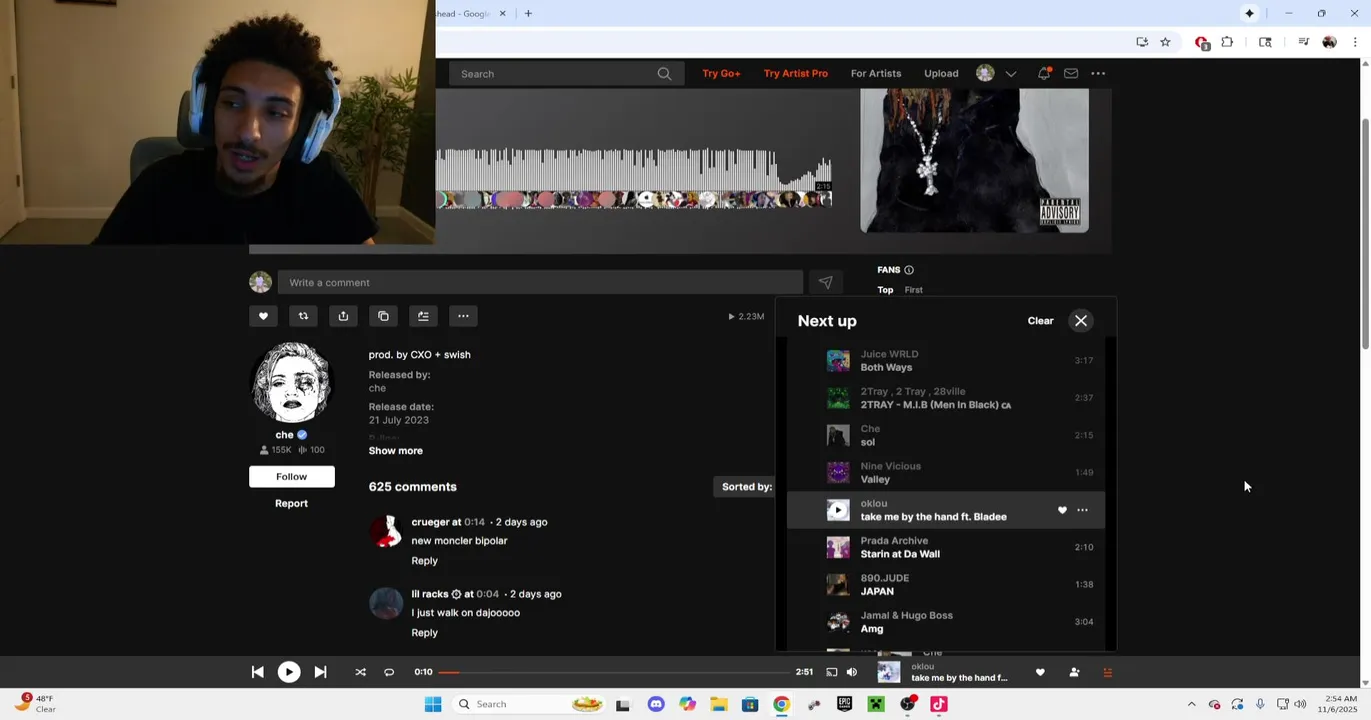Open Try Artist Pro page
Viewport: 1371px width, 720px height.
795,74
